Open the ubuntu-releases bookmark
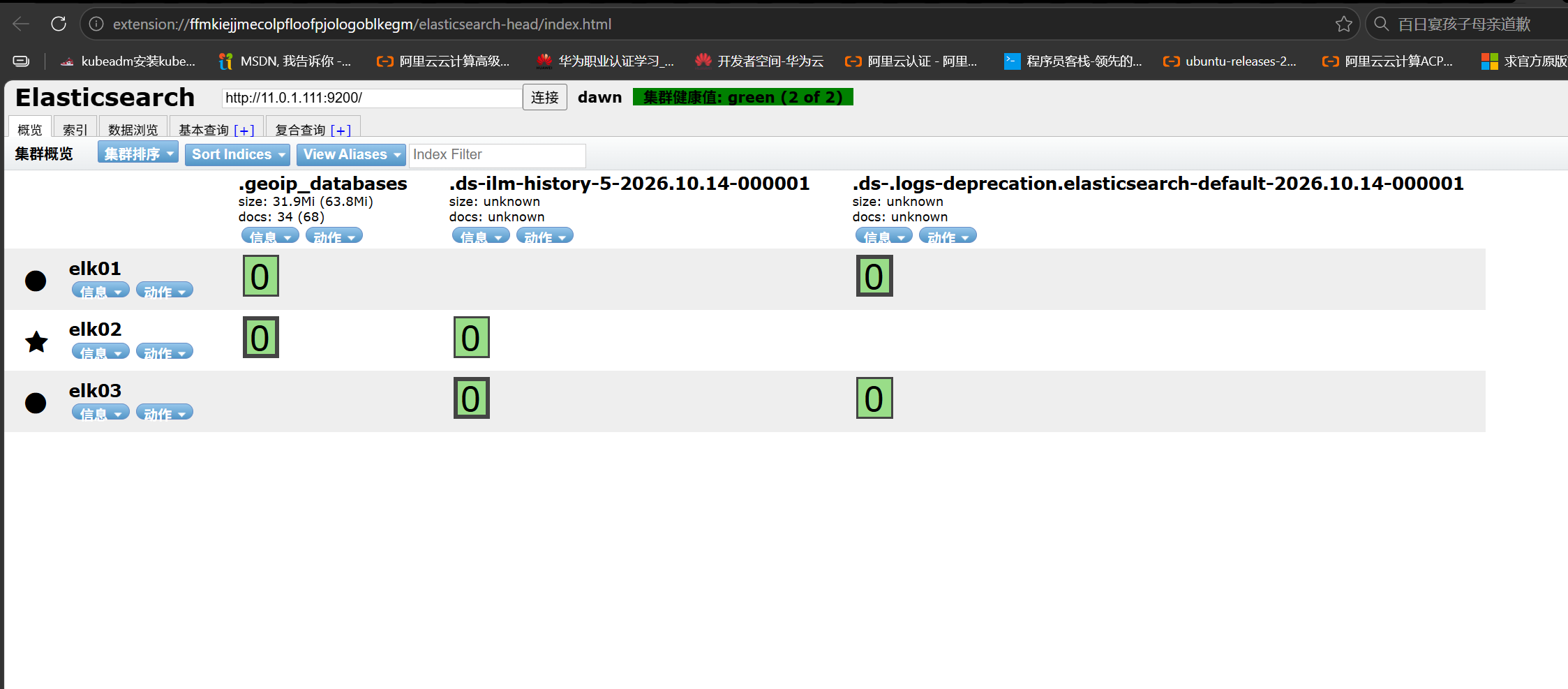Image resolution: width=1568 pixels, height=689 pixels. click(1230, 61)
